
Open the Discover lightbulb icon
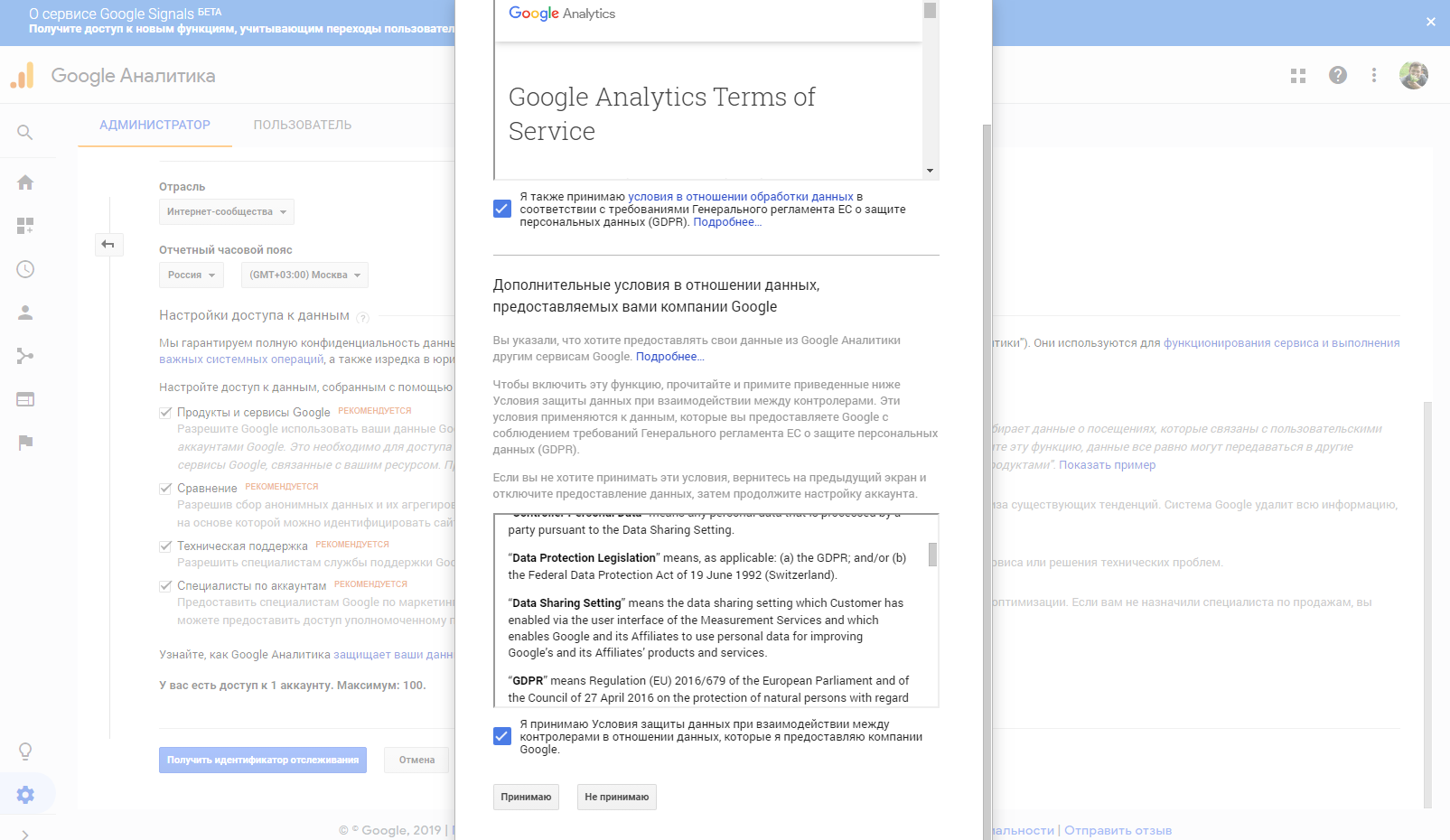tap(25, 751)
